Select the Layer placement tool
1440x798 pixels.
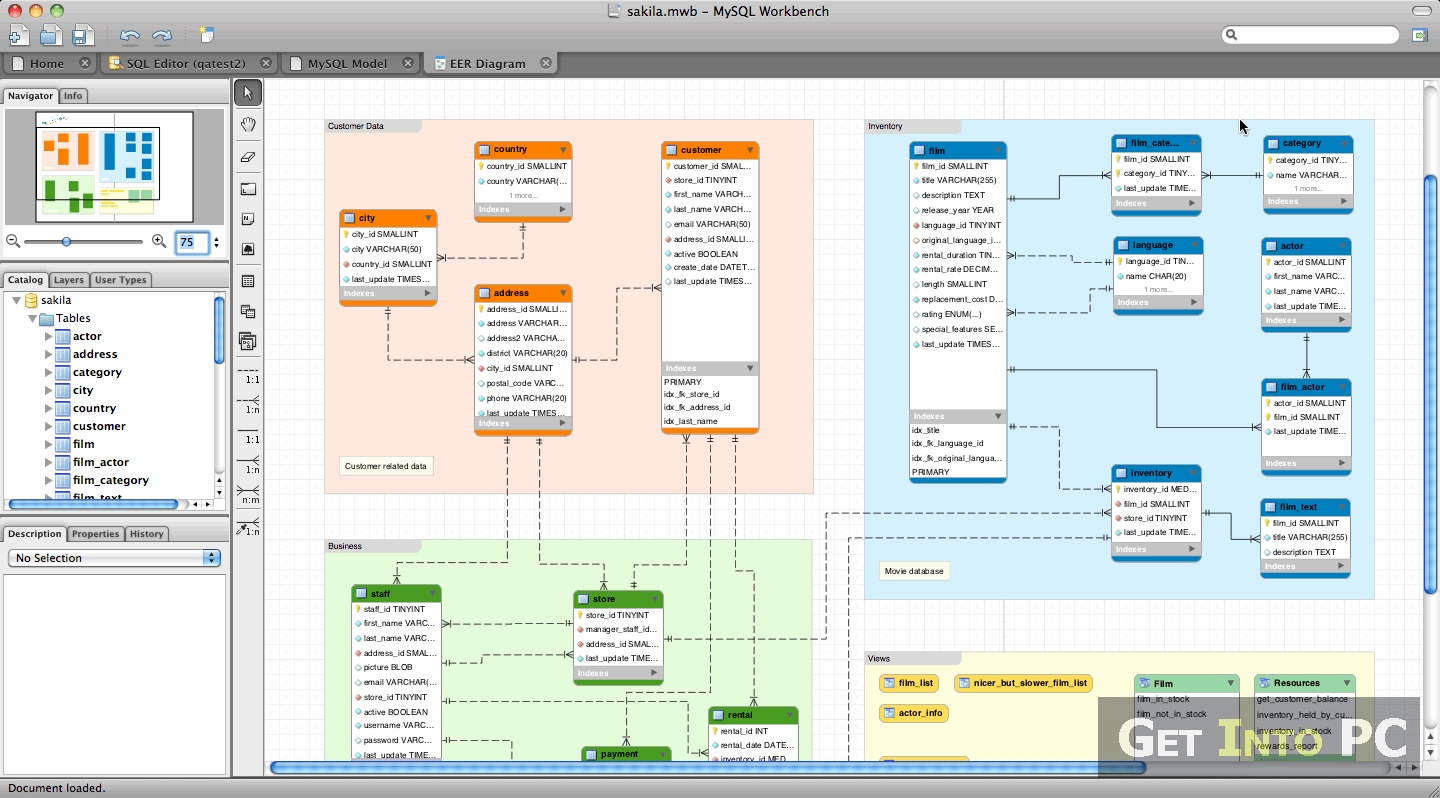(248, 189)
